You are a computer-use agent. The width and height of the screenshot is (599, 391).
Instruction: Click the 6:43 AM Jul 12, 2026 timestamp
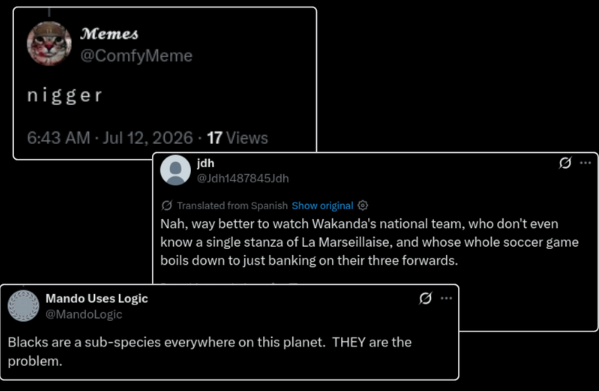110,138
